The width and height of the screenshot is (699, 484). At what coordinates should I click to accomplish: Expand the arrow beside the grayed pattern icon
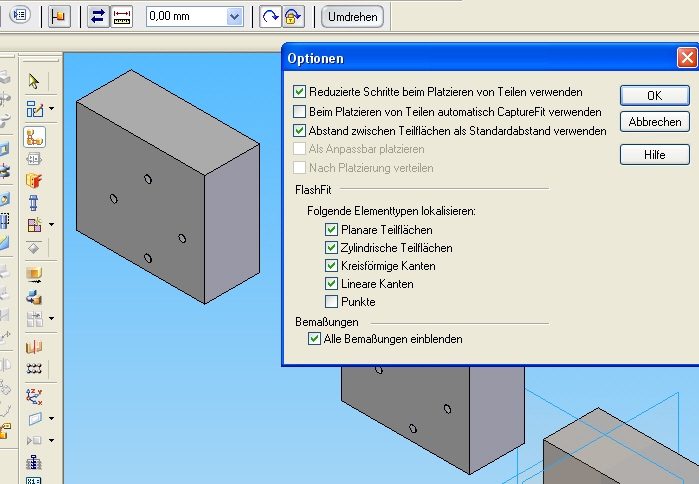(52, 318)
